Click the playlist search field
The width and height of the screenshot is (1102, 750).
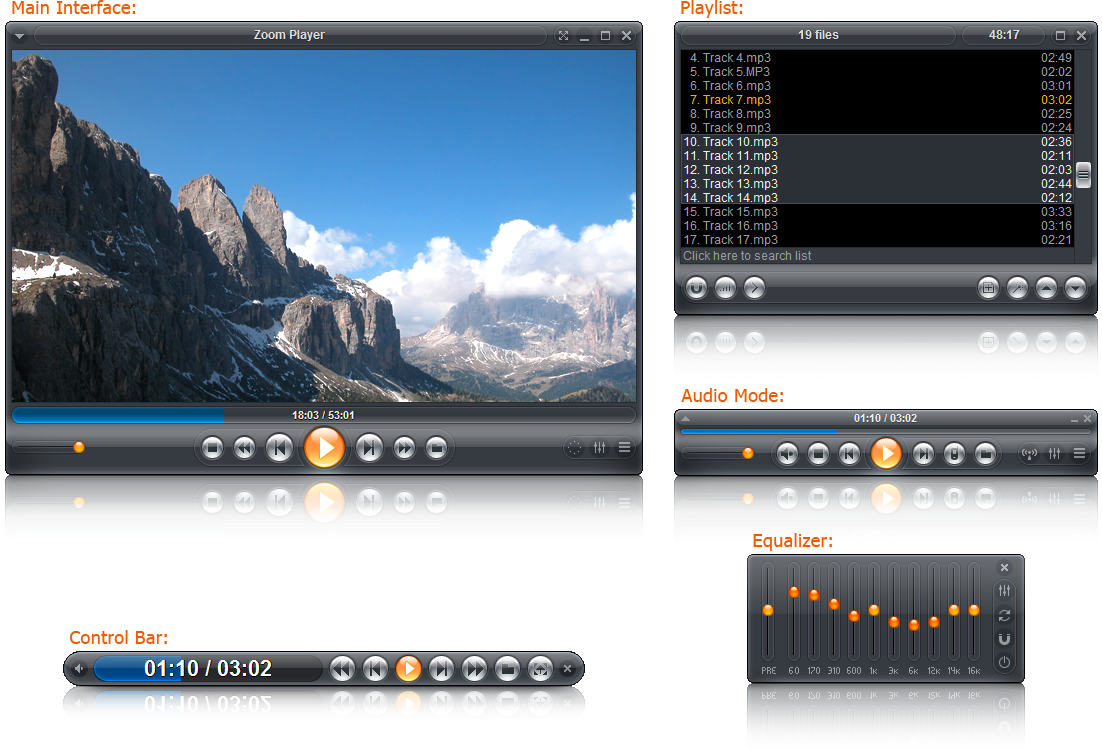[x=877, y=256]
